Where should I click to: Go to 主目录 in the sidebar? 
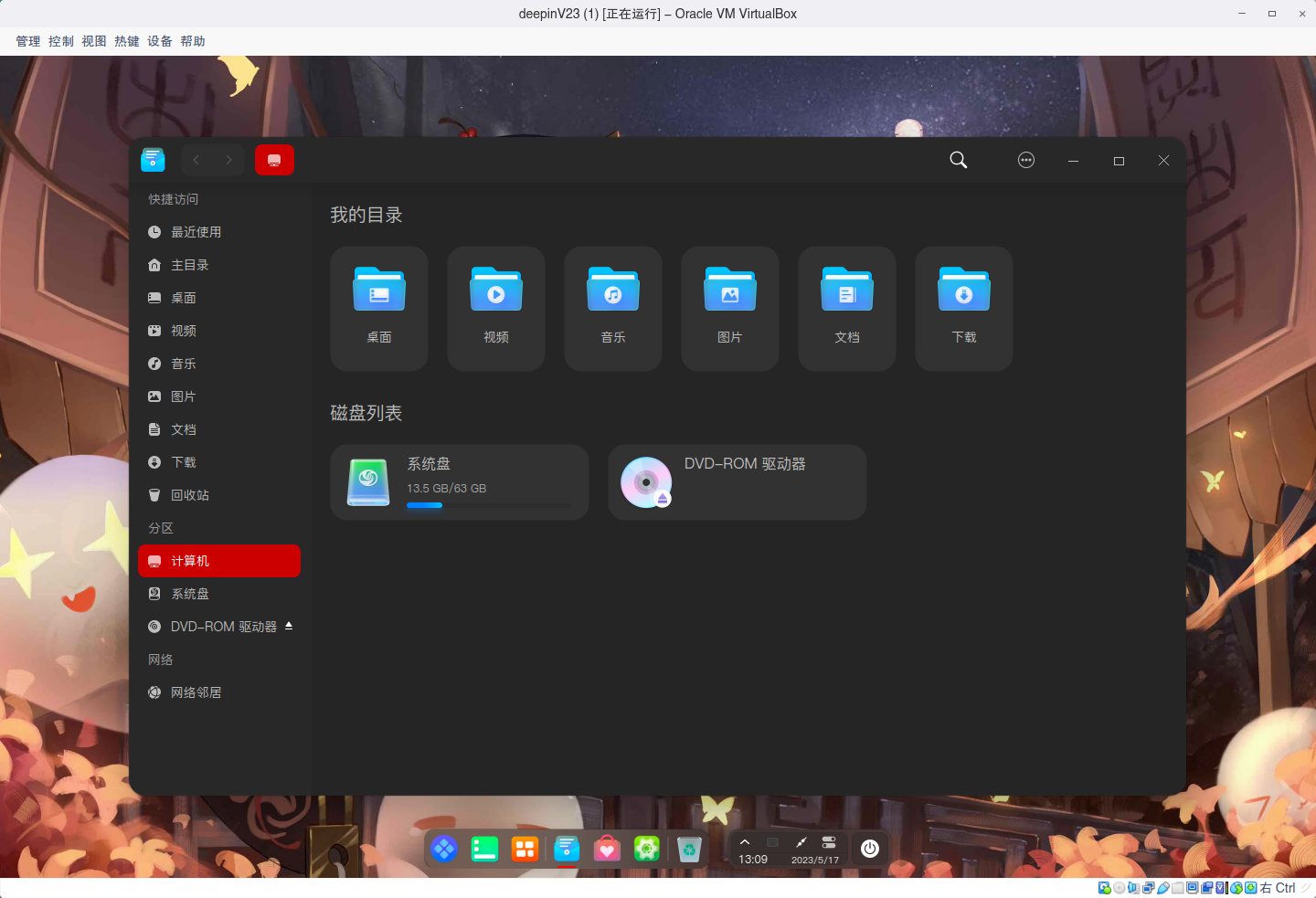(x=219, y=265)
